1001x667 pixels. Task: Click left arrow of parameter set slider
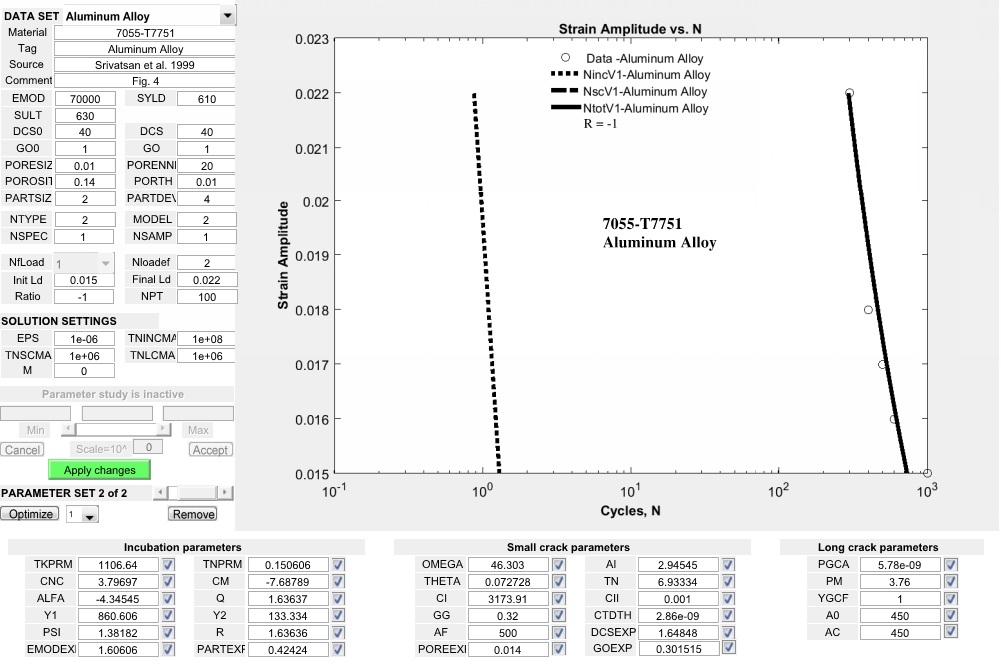159,493
